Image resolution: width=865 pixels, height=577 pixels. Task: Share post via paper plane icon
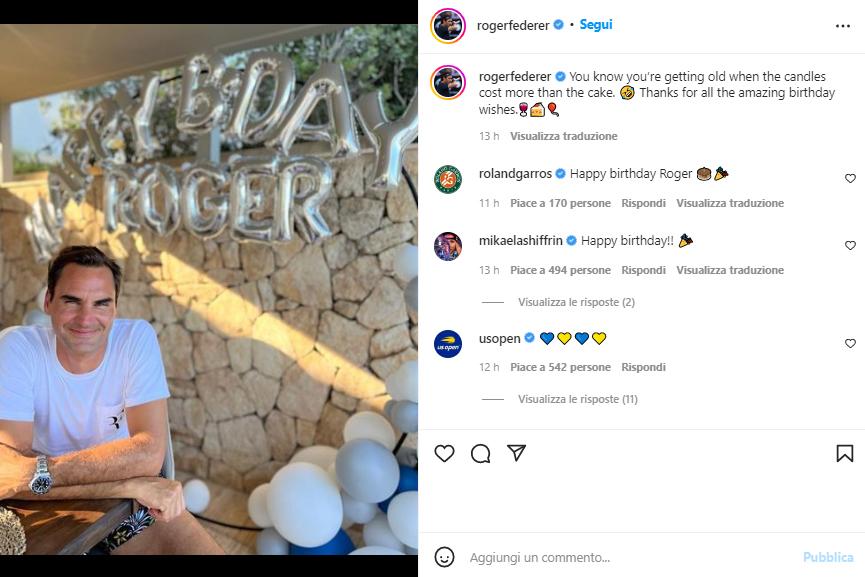click(x=516, y=453)
